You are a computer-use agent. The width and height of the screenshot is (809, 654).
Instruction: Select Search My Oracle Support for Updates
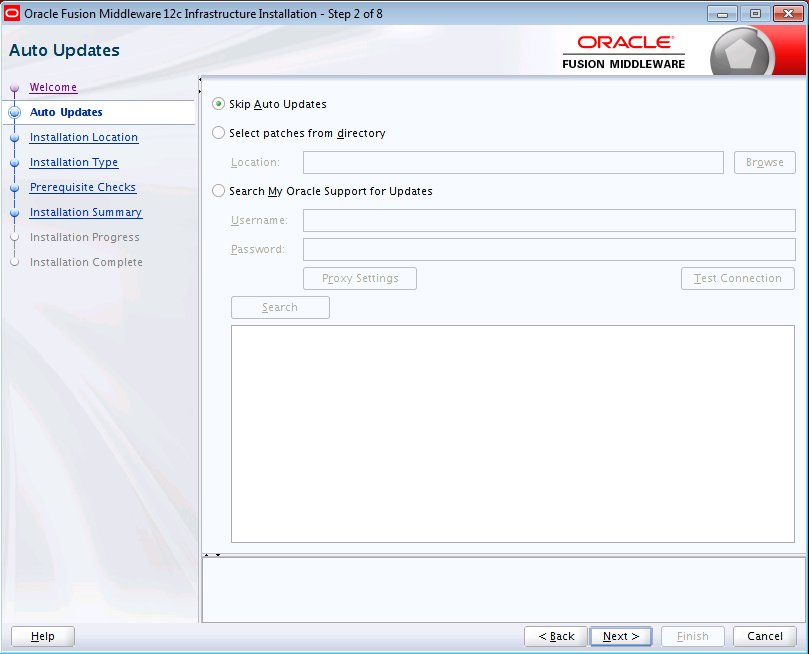218,191
